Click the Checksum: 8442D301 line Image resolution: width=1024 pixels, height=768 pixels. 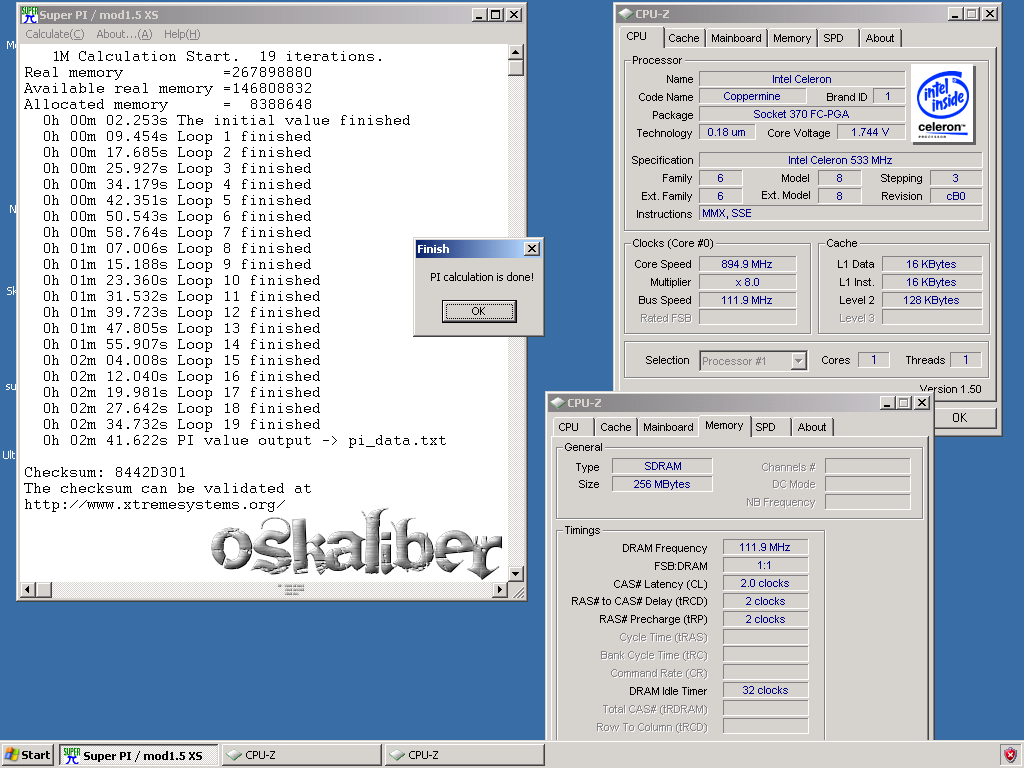[x=104, y=472]
